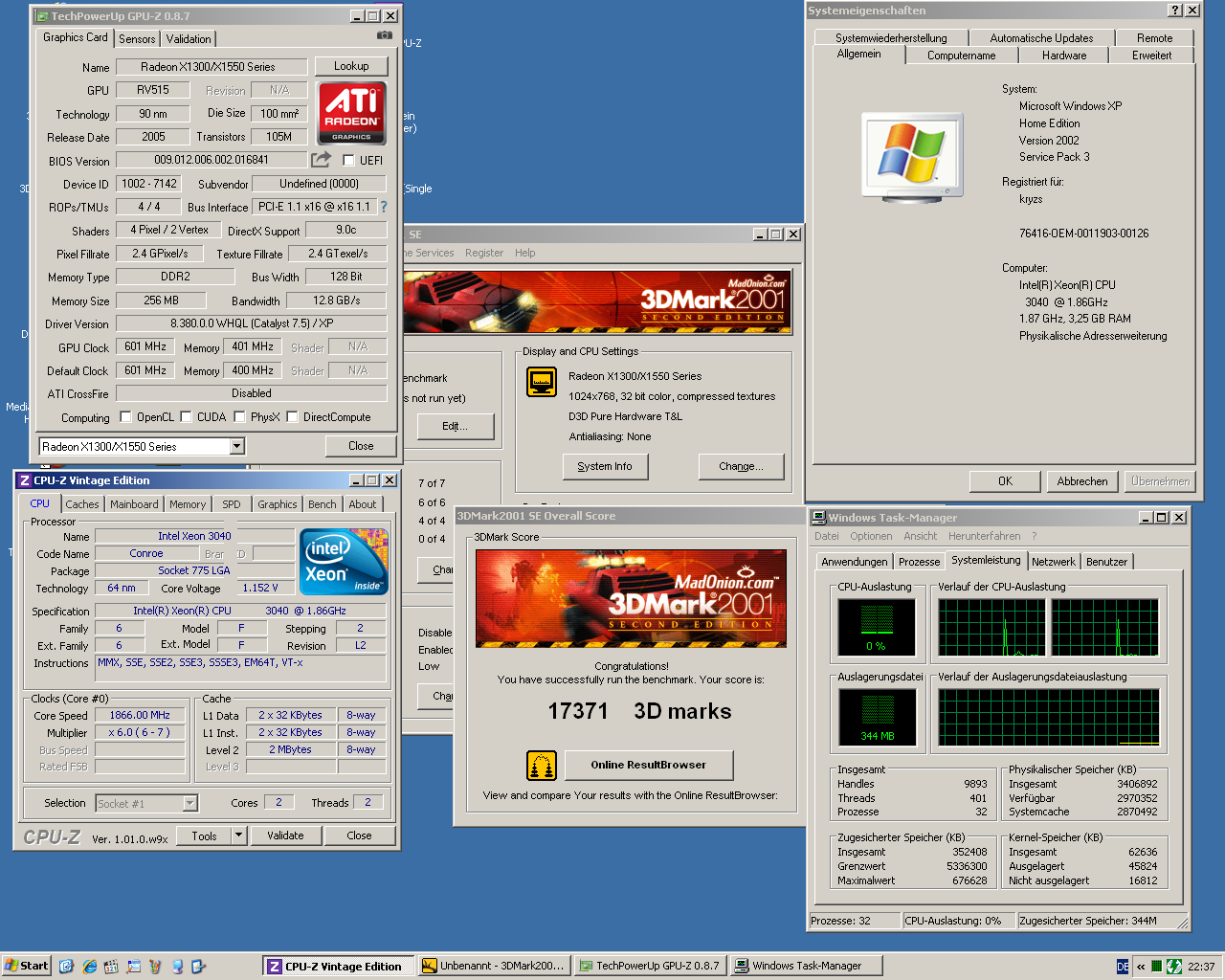Click the Edit... button in 3DMark window
Viewport: 1225px width, 980px height.
click(x=456, y=426)
